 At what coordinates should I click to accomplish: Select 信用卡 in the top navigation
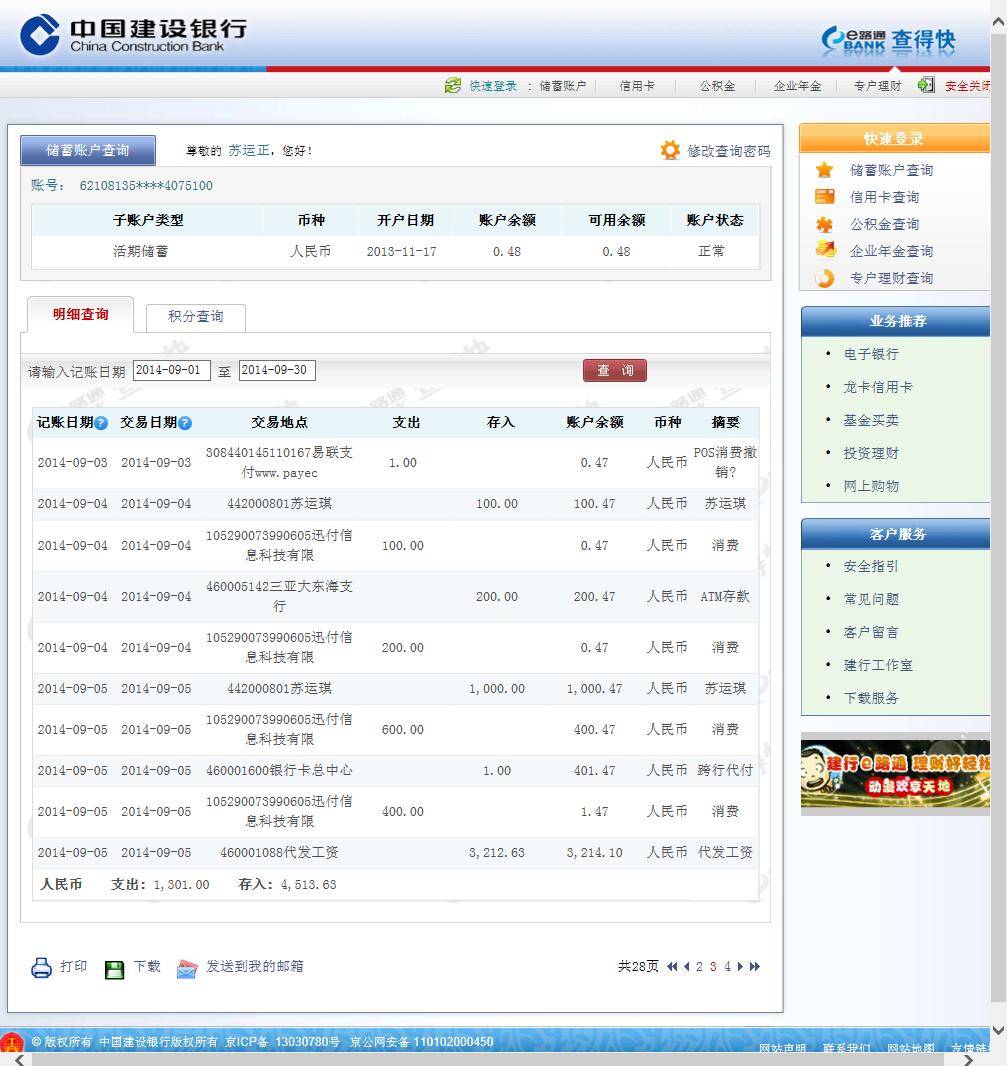(x=637, y=86)
